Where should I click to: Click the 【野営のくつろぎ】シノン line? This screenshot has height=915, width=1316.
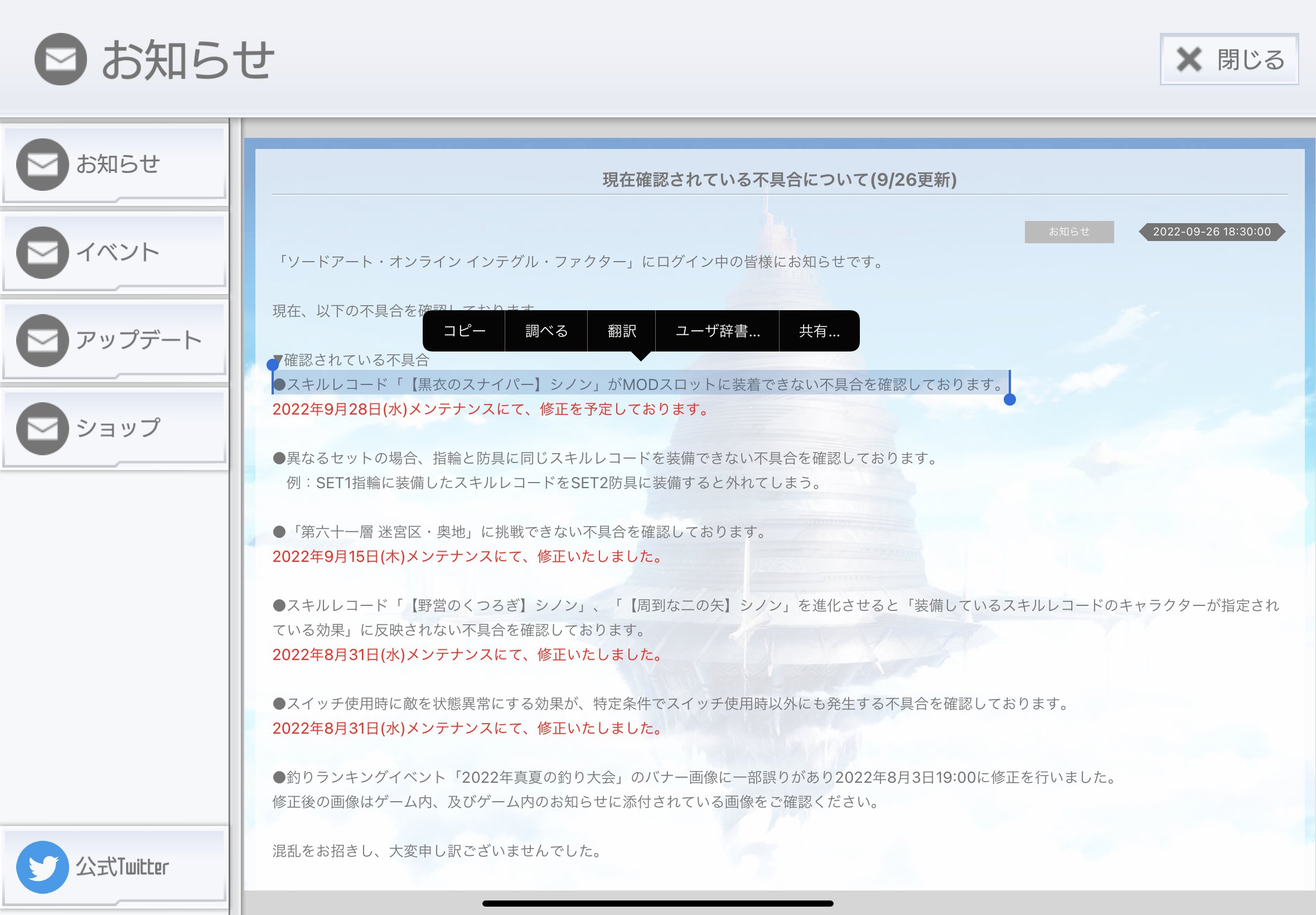tap(776, 618)
